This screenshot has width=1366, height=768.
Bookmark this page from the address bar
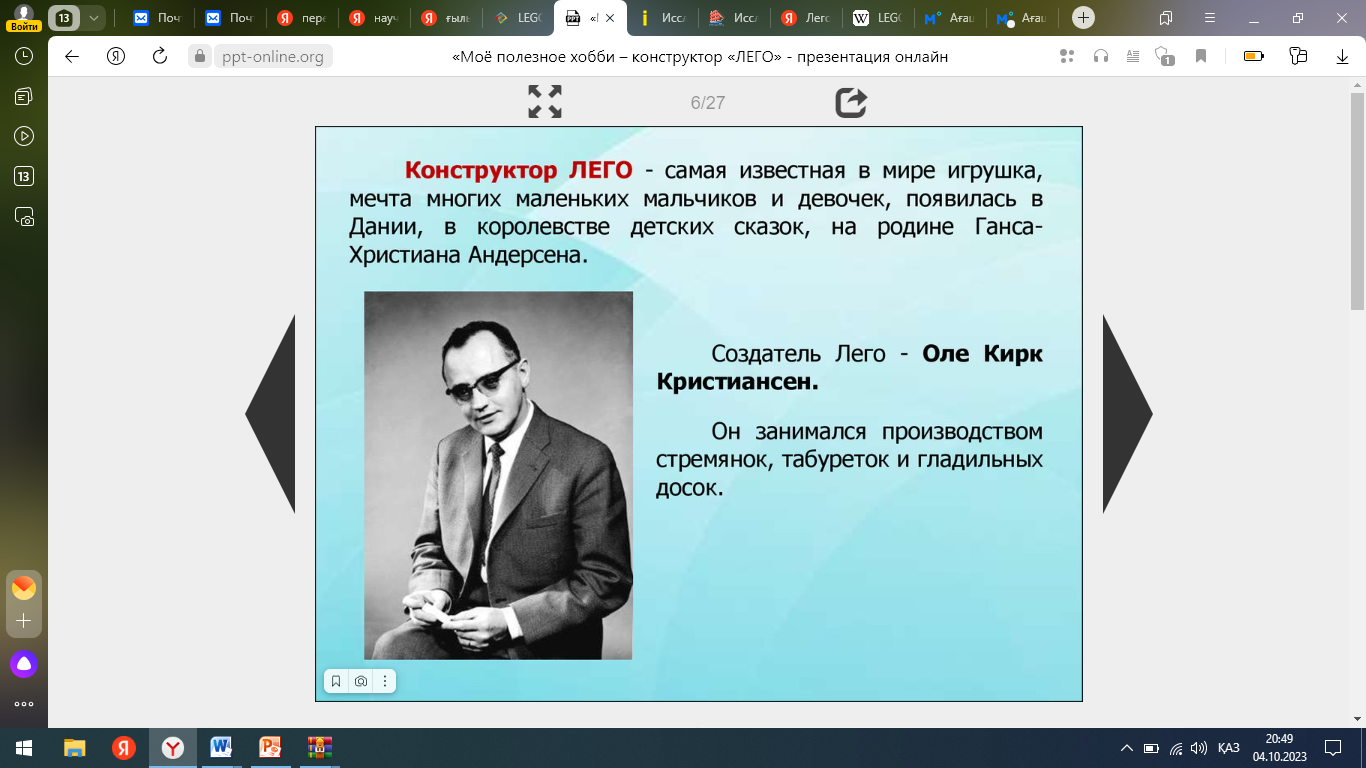click(x=1201, y=57)
